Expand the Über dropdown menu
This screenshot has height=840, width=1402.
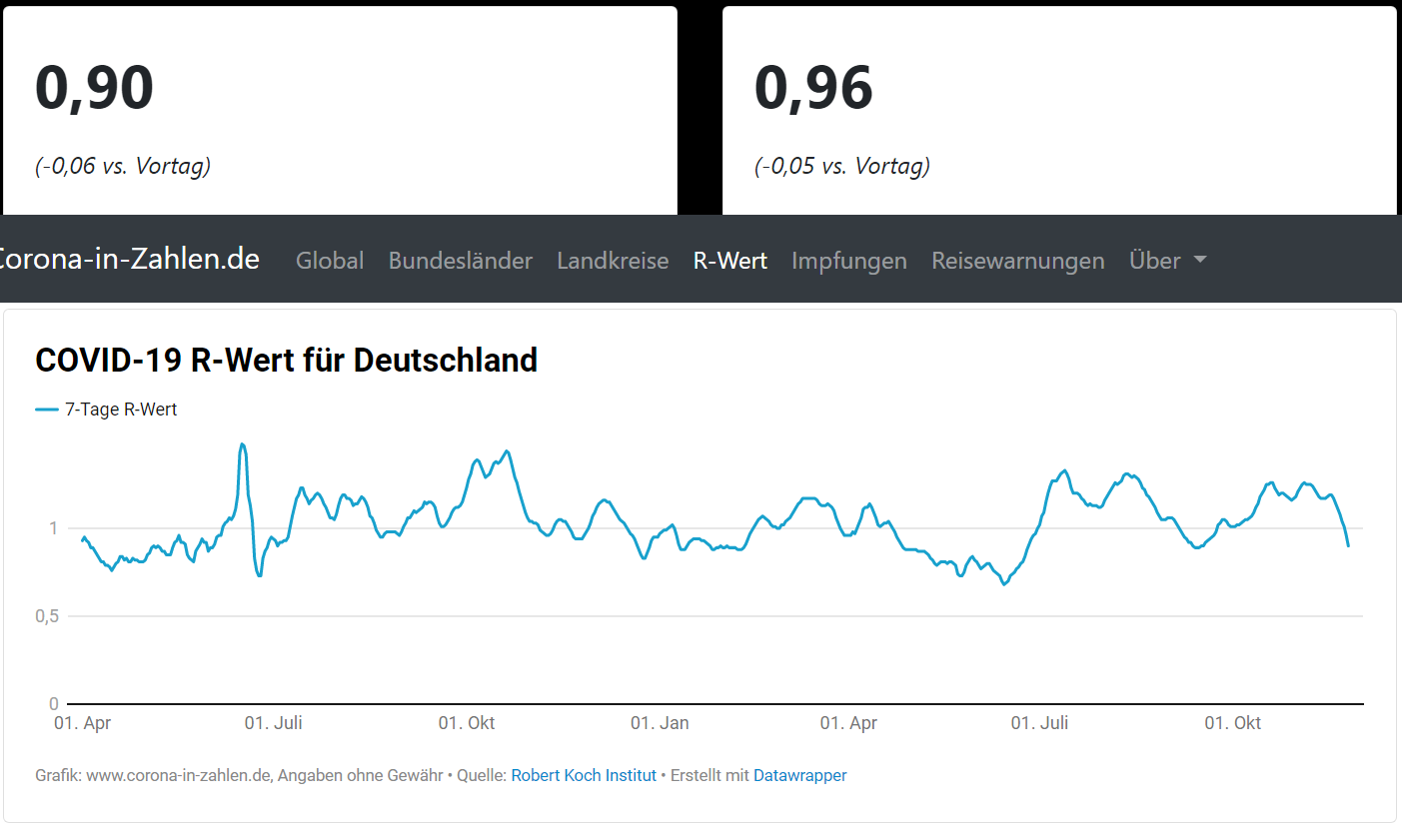[1155, 261]
